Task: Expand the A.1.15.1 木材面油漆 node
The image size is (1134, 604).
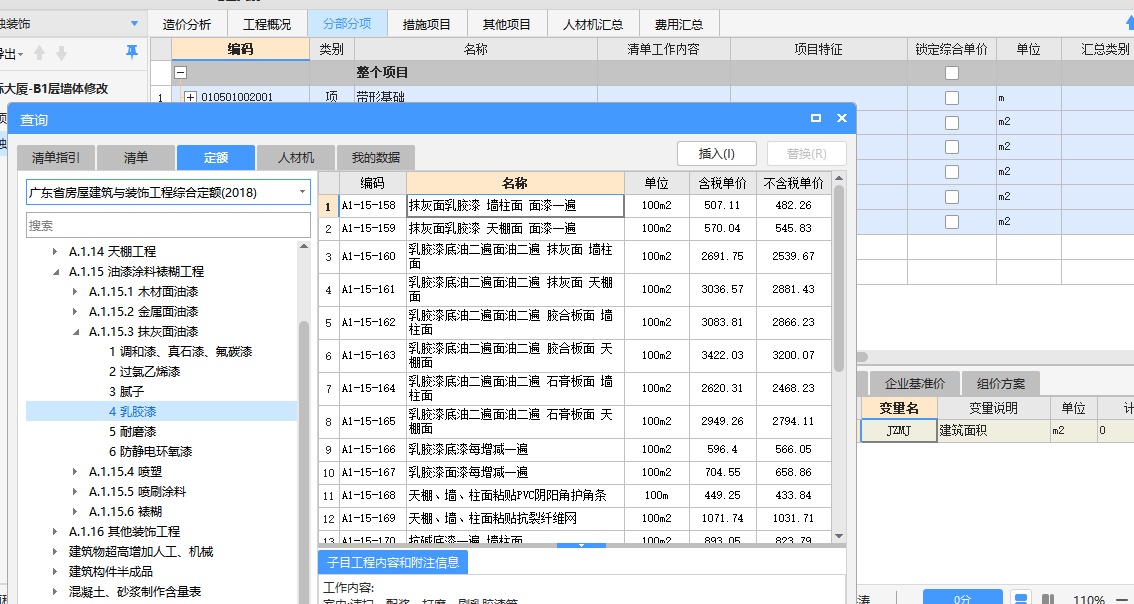Action: point(76,292)
